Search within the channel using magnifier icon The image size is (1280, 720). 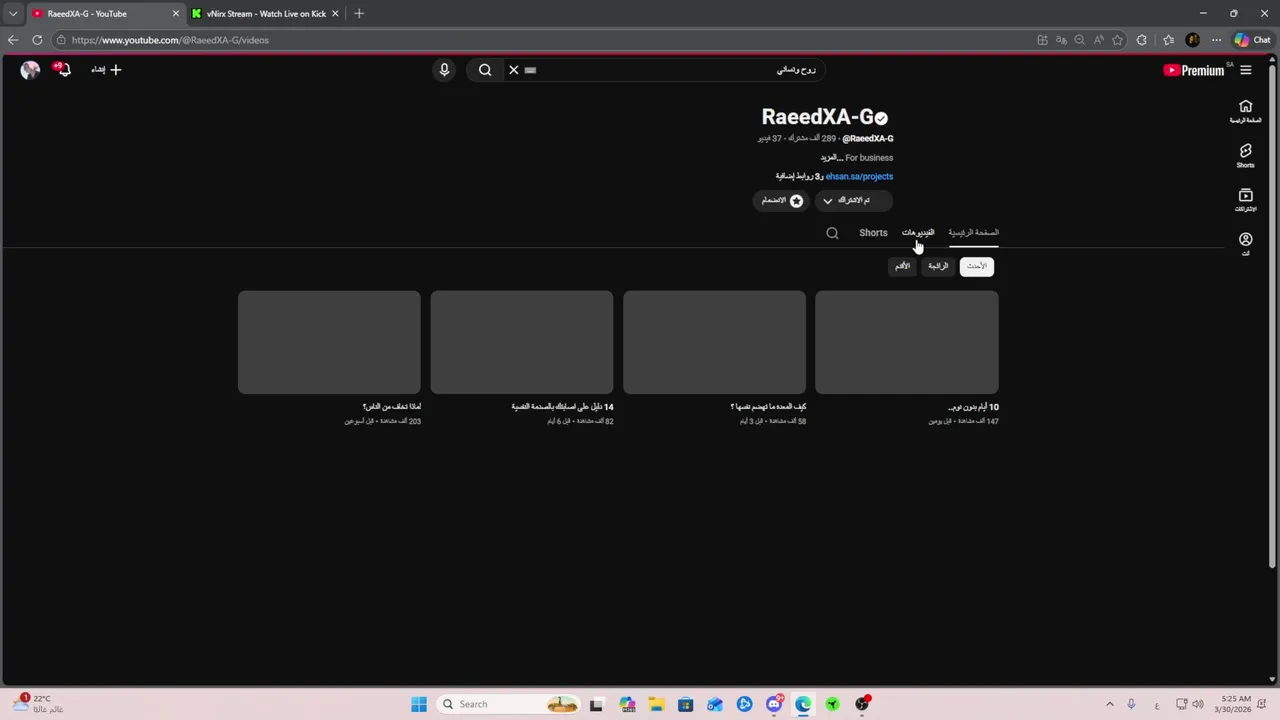click(x=832, y=233)
